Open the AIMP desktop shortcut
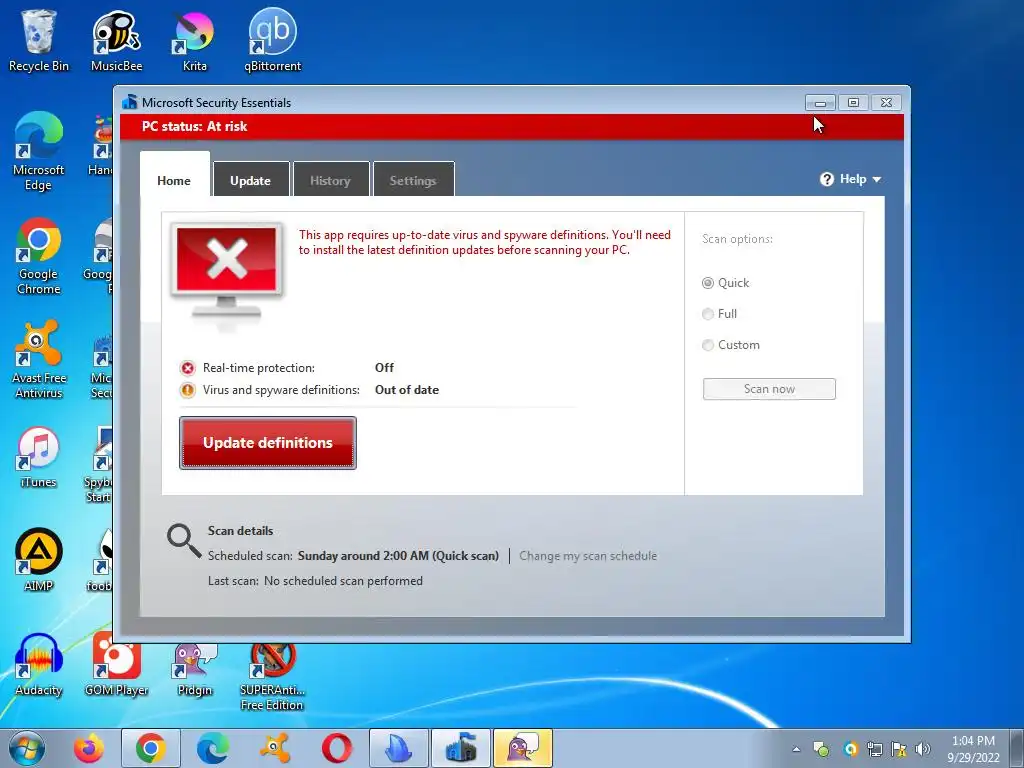The width and height of the screenshot is (1024, 768). click(x=39, y=560)
